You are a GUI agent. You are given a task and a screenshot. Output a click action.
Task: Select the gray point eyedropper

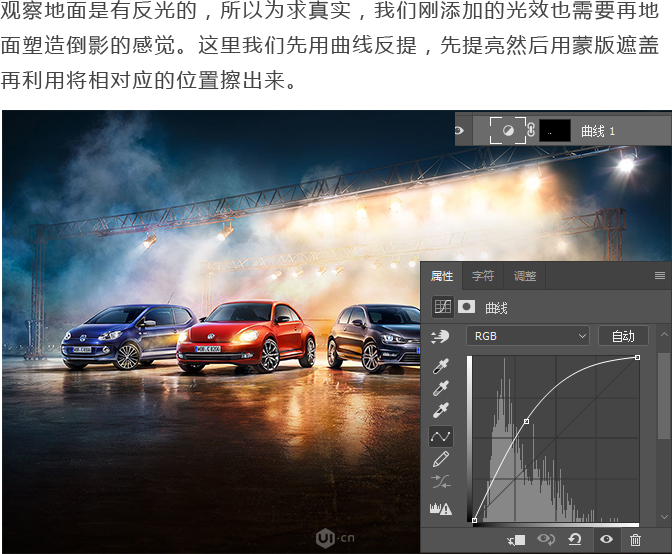(440, 389)
